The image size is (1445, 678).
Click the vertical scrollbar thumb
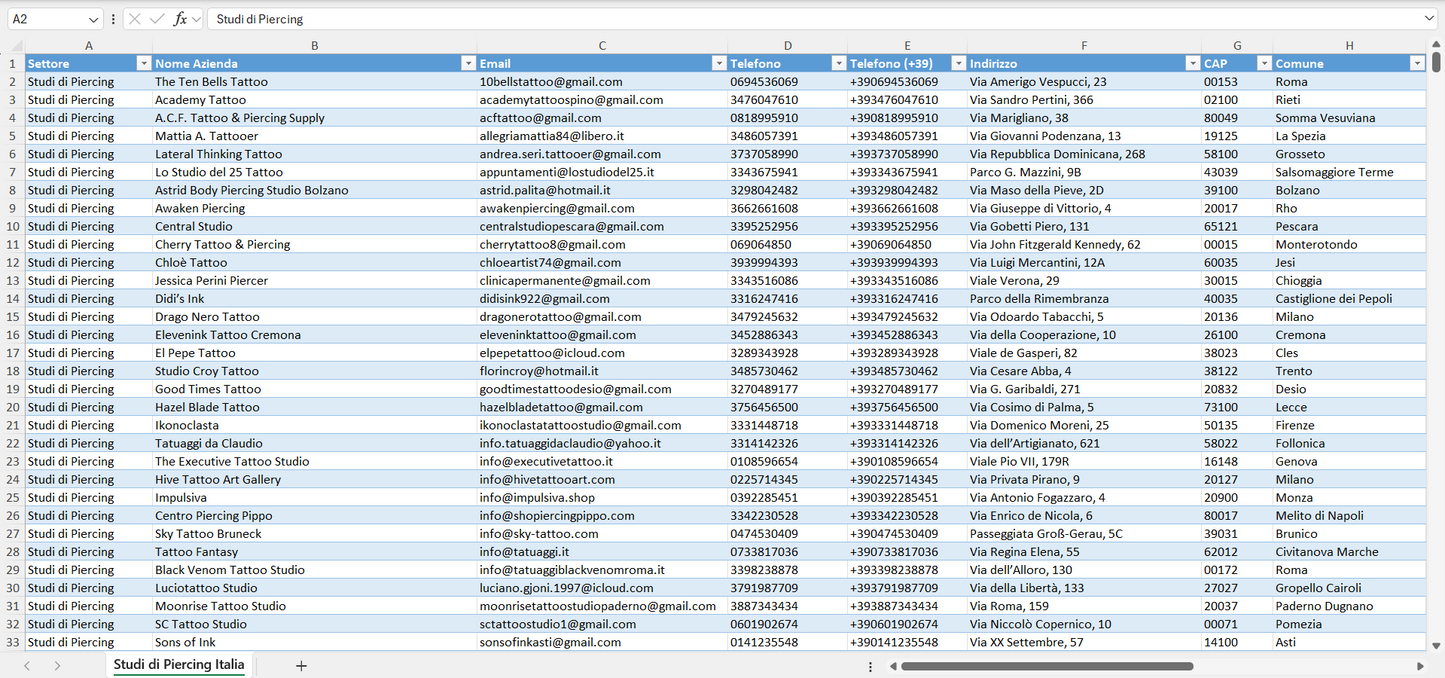tap(1436, 63)
